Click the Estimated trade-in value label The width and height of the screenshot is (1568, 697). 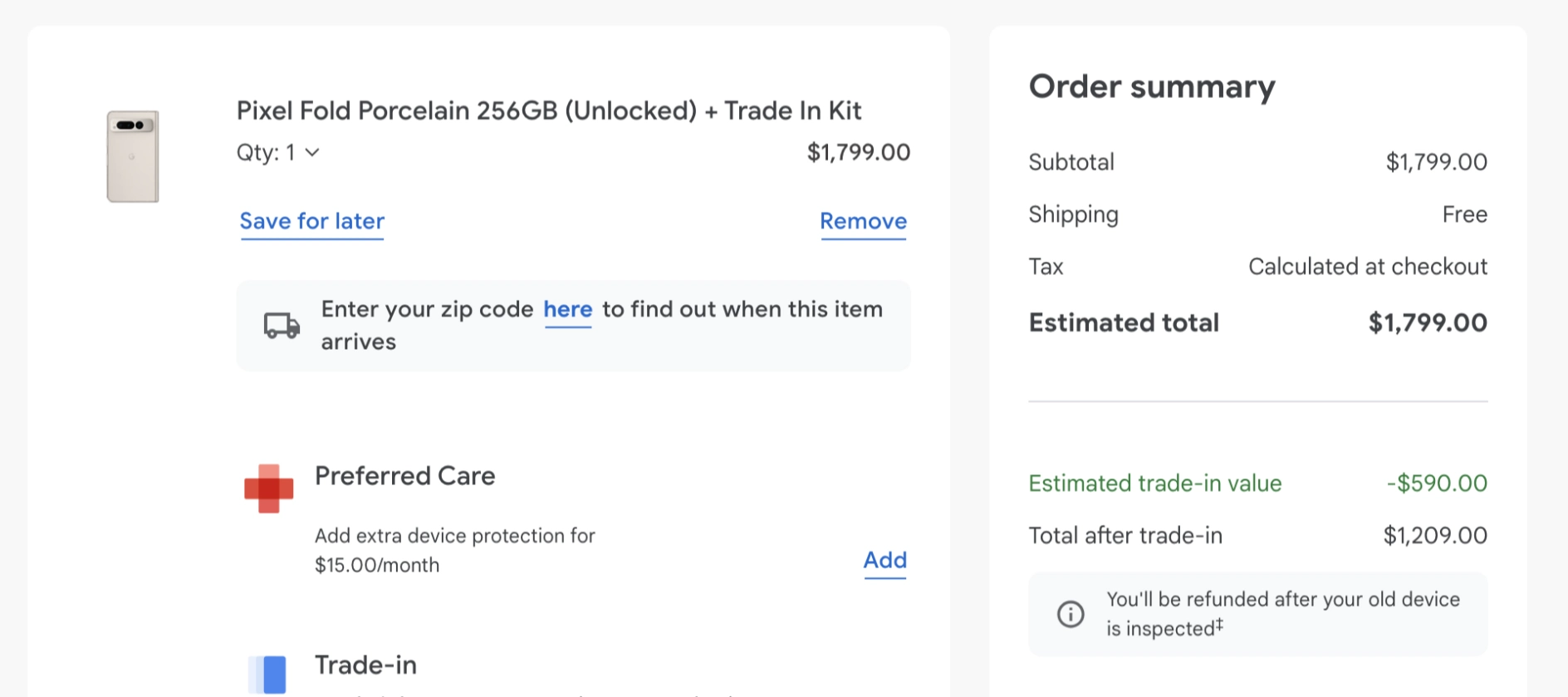1155,483
